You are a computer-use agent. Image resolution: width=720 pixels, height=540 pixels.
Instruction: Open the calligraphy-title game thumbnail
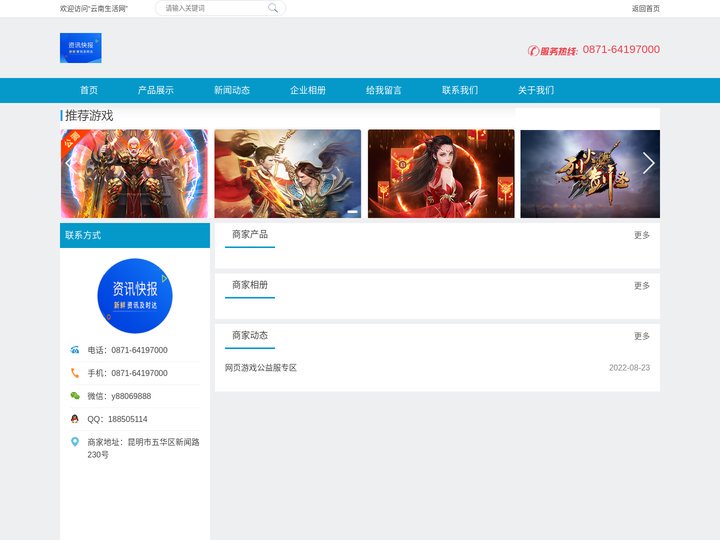(590, 174)
